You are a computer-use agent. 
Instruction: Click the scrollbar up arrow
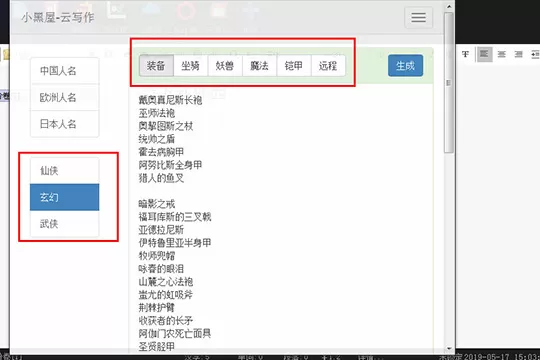[x=449, y=6]
